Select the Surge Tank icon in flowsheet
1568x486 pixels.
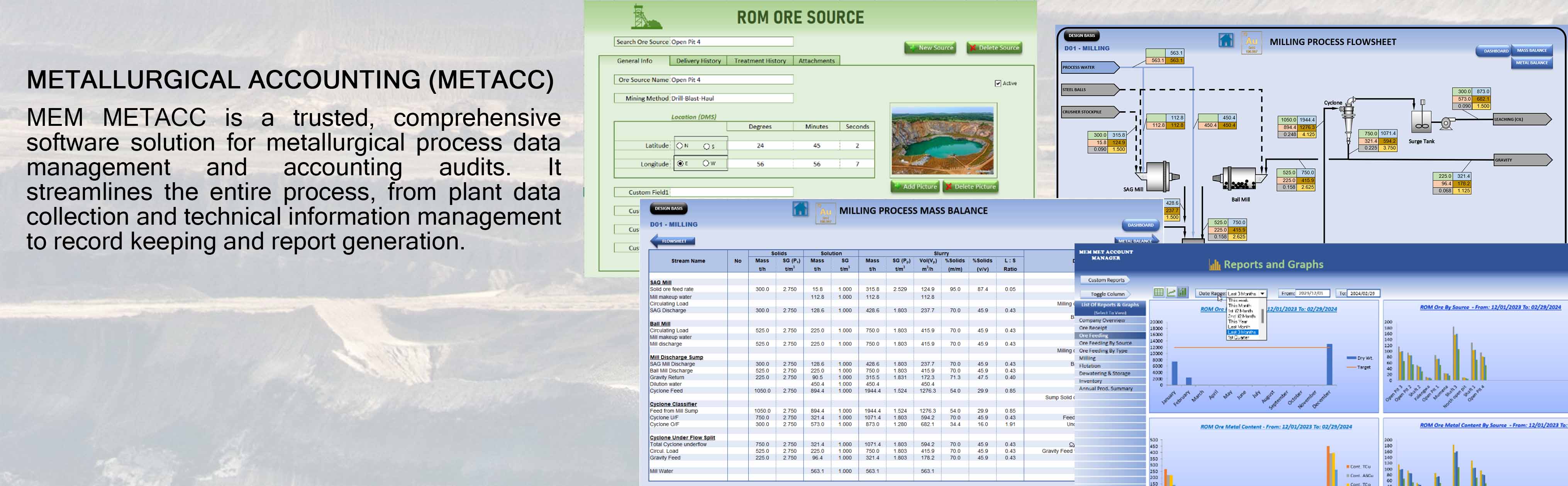click(1421, 115)
